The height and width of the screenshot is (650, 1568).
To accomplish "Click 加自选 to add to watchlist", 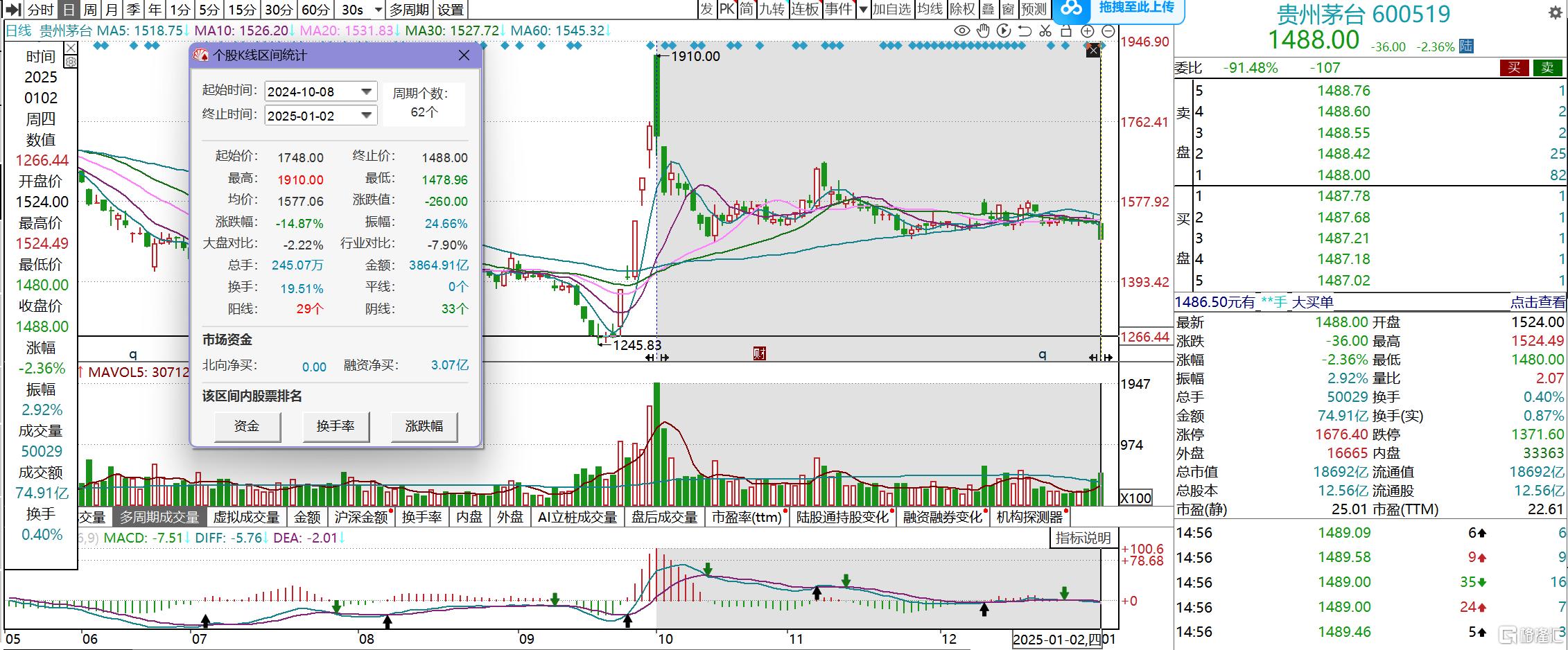I will coord(891,9).
